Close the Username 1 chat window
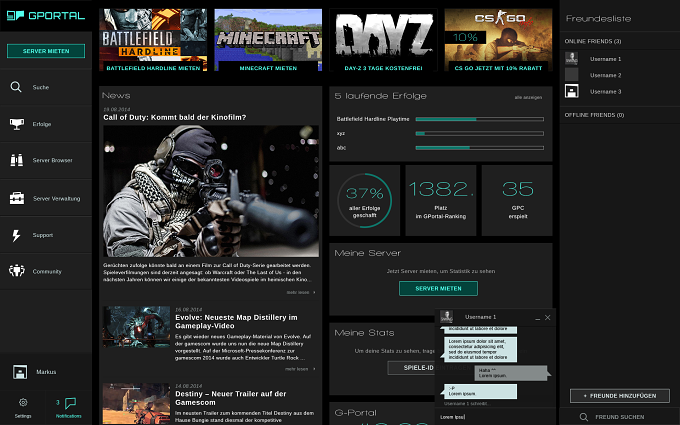Screen dimensions: 680x425 [547, 317]
